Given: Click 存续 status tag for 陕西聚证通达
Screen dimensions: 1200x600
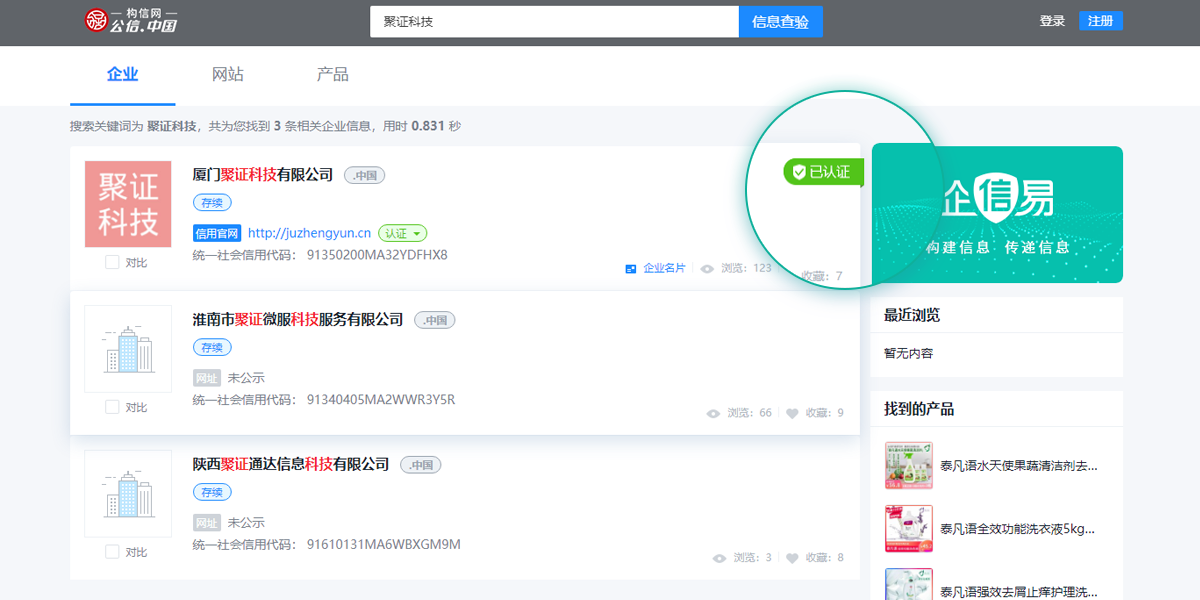Looking at the screenshot, I should [x=212, y=493].
